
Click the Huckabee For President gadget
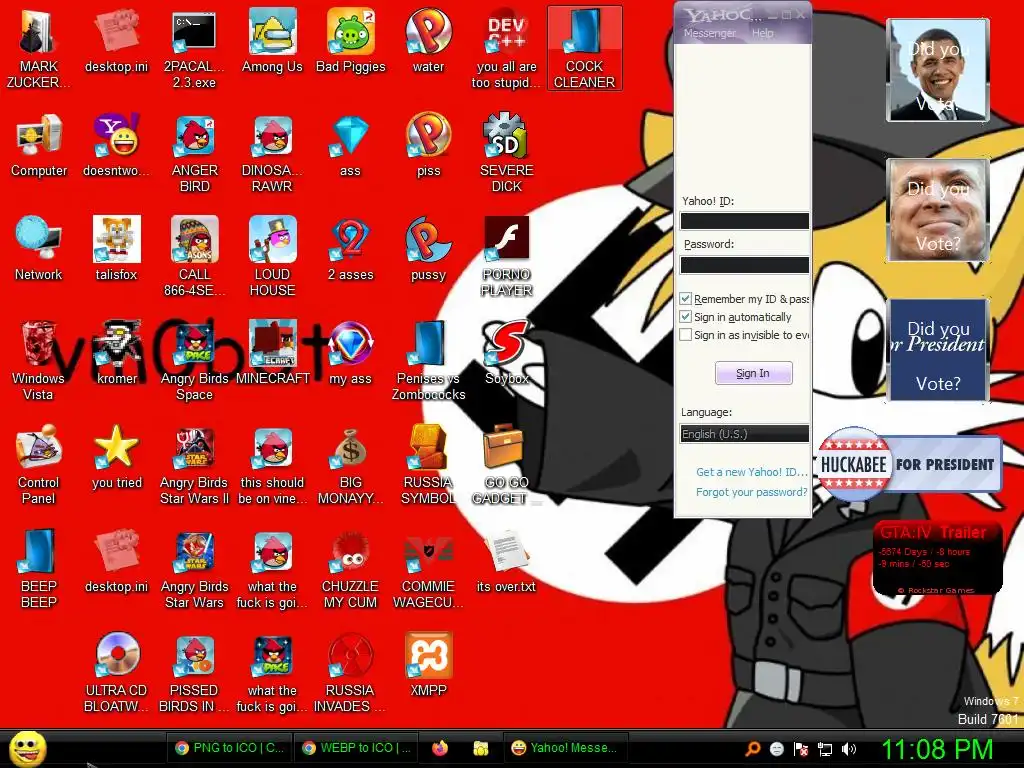point(910,464)
